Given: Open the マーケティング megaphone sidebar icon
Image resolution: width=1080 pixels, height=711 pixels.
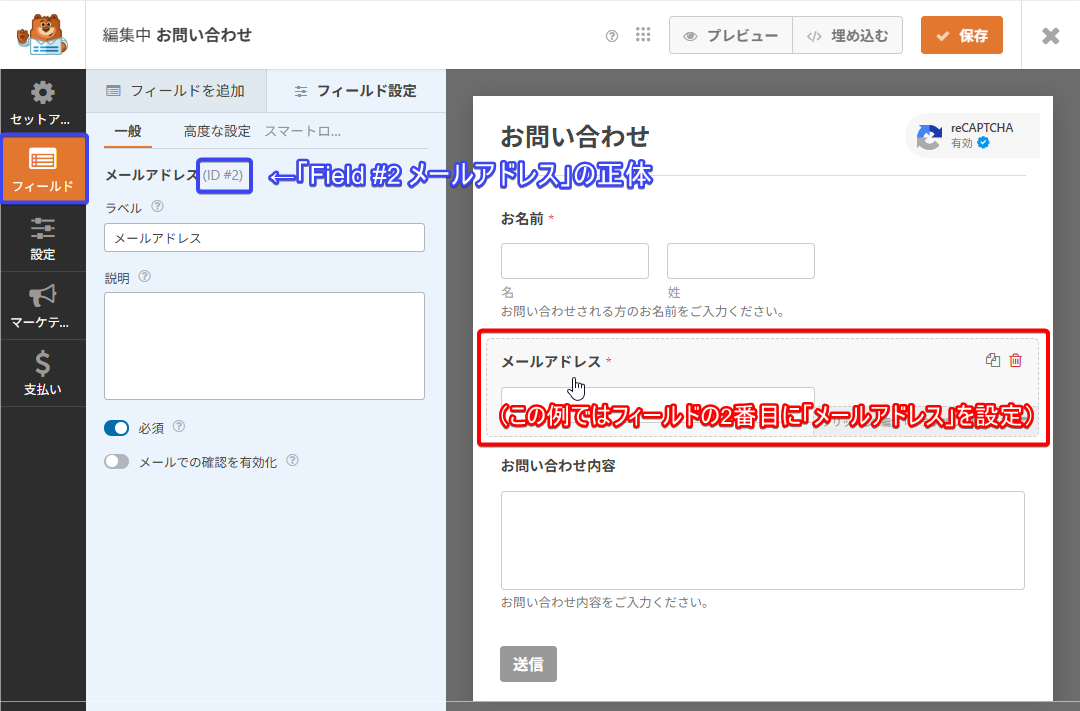Looking at the screenshot, I should (43, 306).
